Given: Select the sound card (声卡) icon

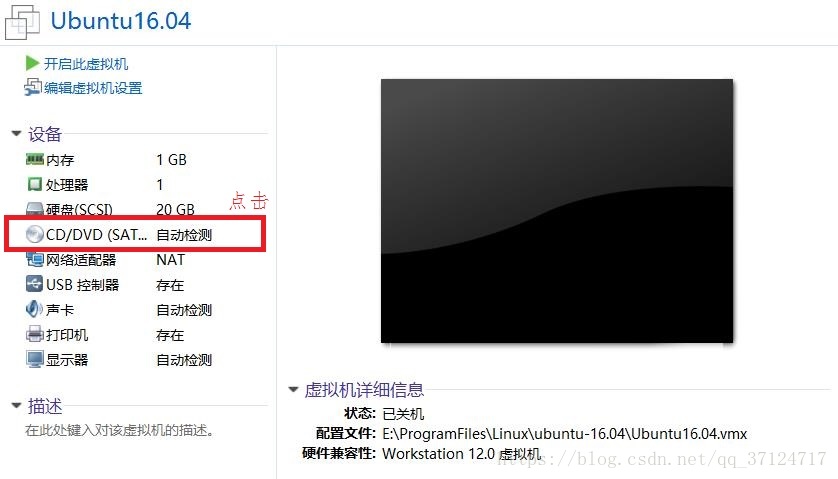Looking at the screenshot, I should tap(34, 309).
